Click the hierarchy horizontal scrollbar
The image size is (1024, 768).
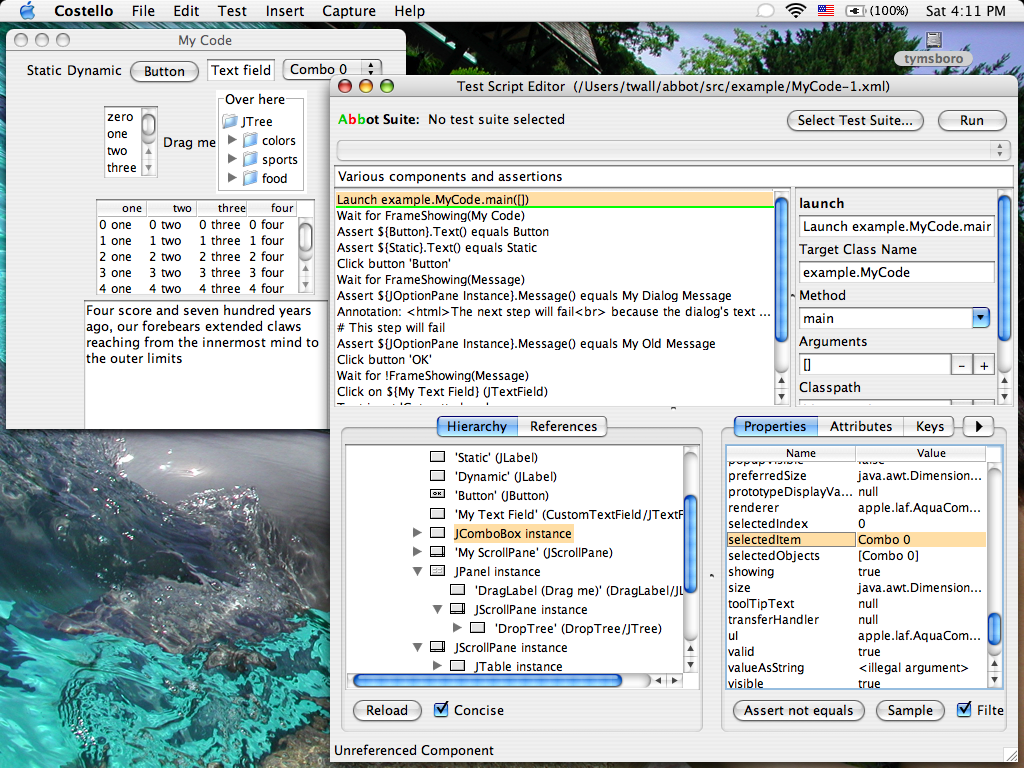coord(487,680)
